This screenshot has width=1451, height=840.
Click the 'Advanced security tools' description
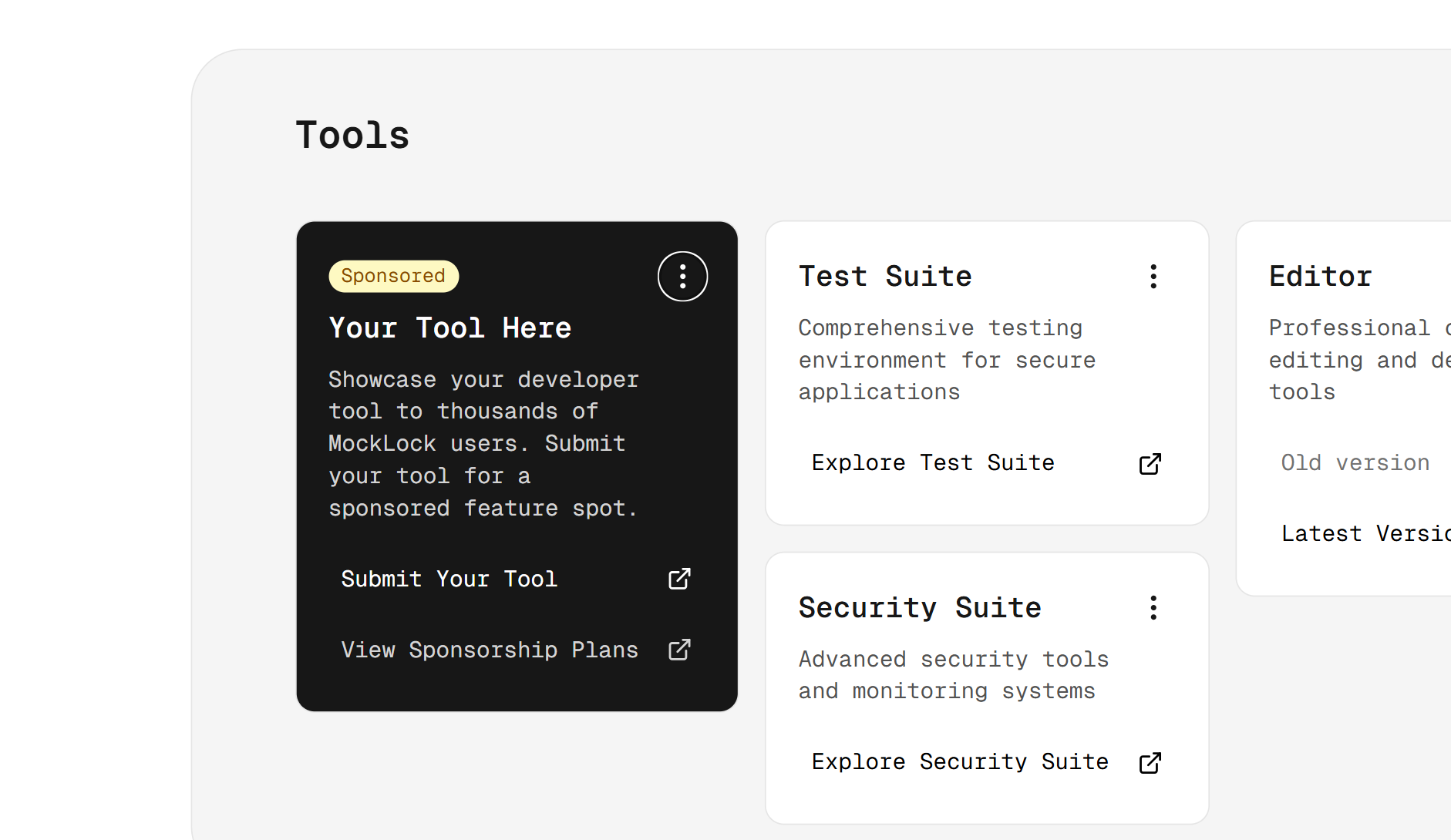(954, 675)
